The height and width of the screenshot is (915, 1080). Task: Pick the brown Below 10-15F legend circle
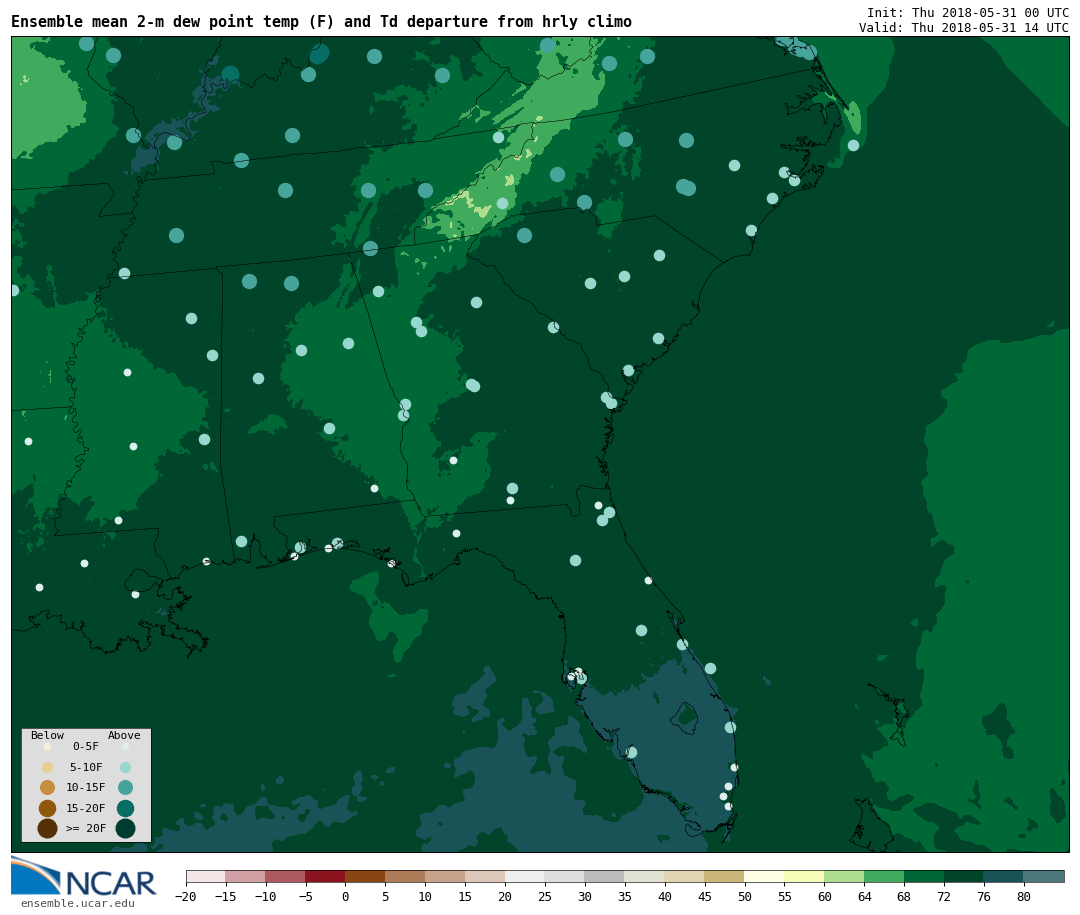(x=48, y=787)
